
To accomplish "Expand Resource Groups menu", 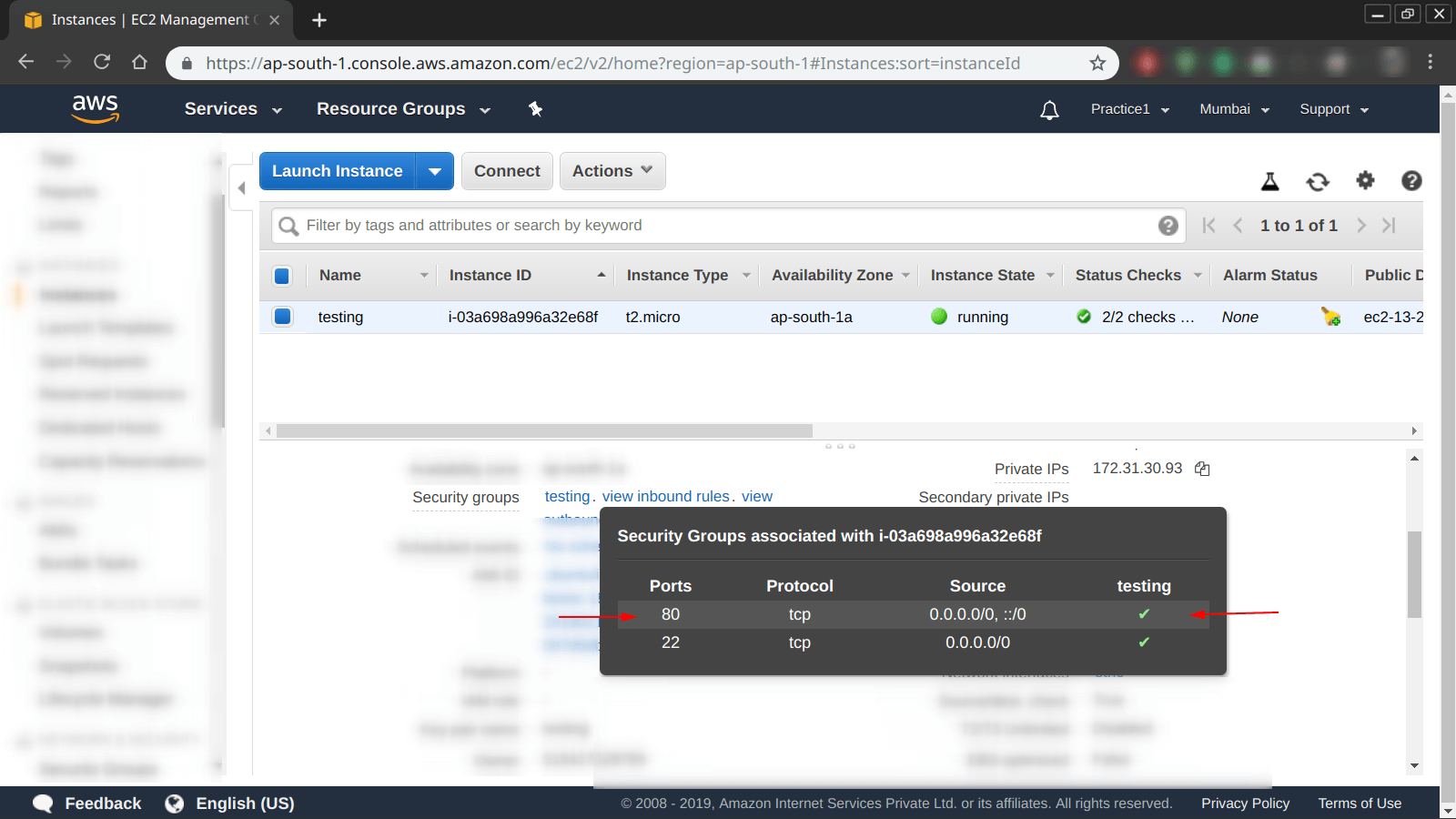I will 403,109.
